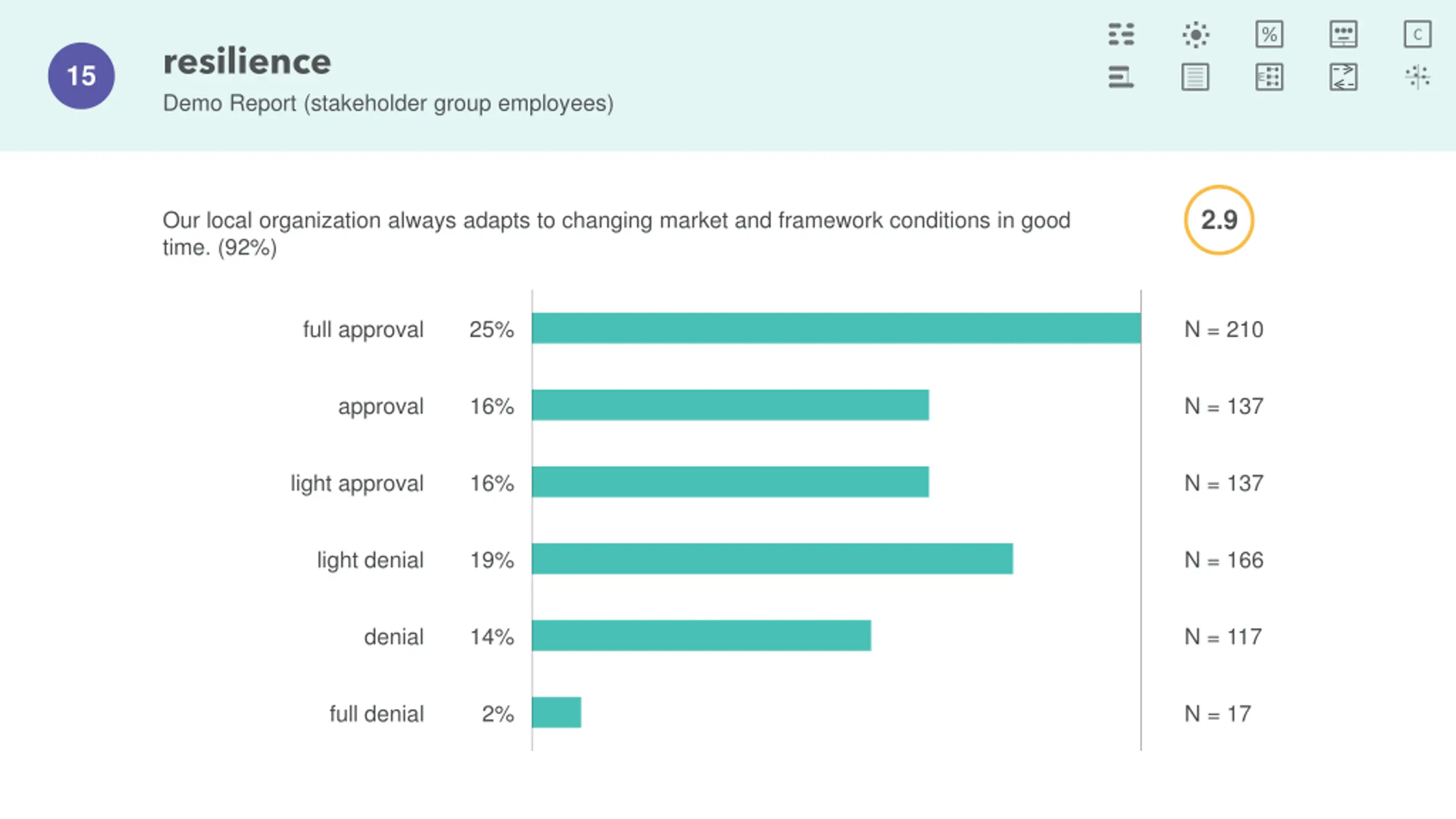Click the purple slide number 15 badge

[81, 76]
